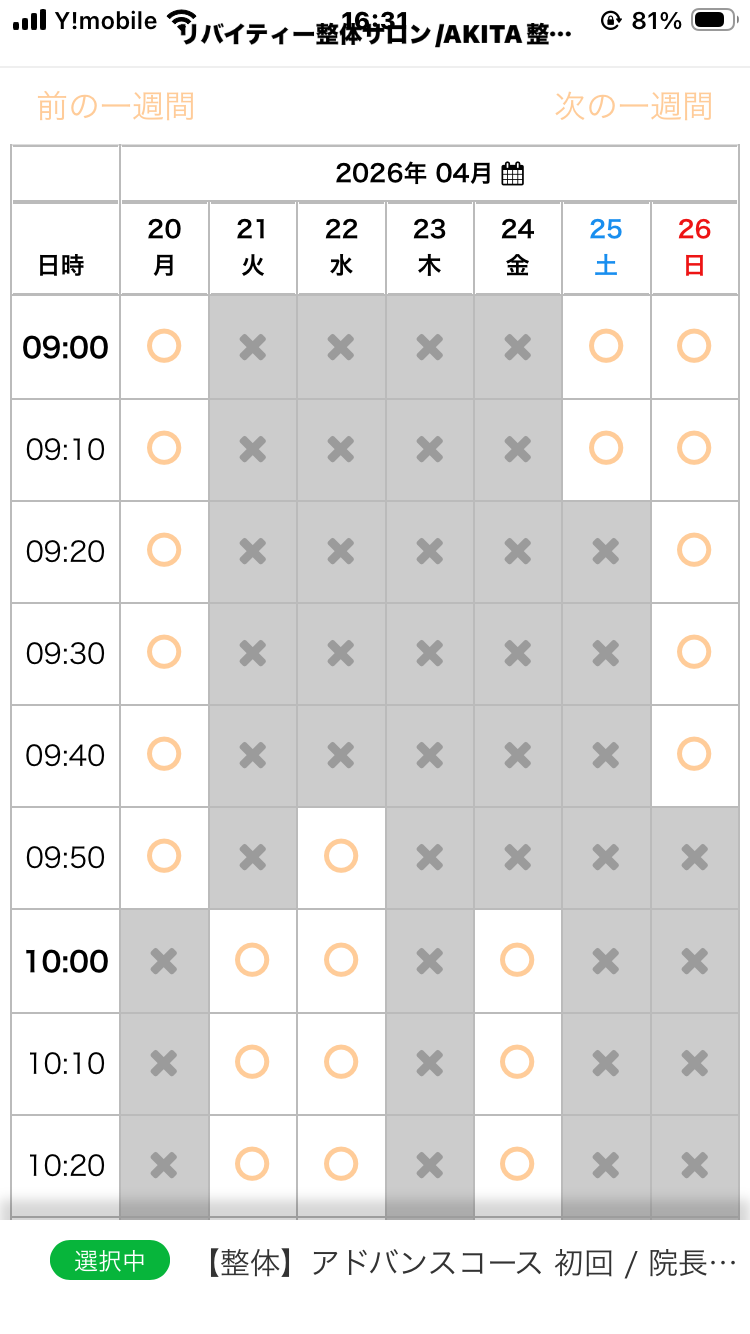This screenshot has width=750, height=1334.
Task: Tap the 09:40 circle on Sunday 26
Action: pyautogui.click(x=694, y=755)
